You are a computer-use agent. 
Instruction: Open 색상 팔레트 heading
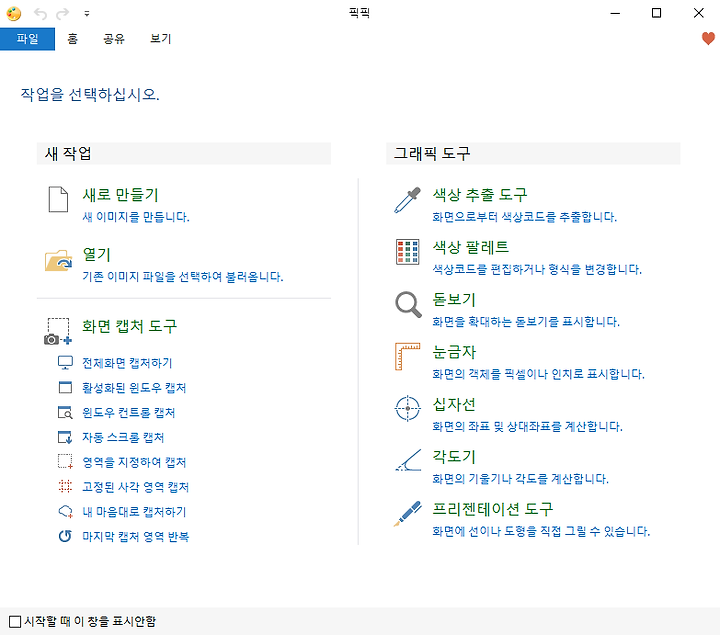click(471, 247)
